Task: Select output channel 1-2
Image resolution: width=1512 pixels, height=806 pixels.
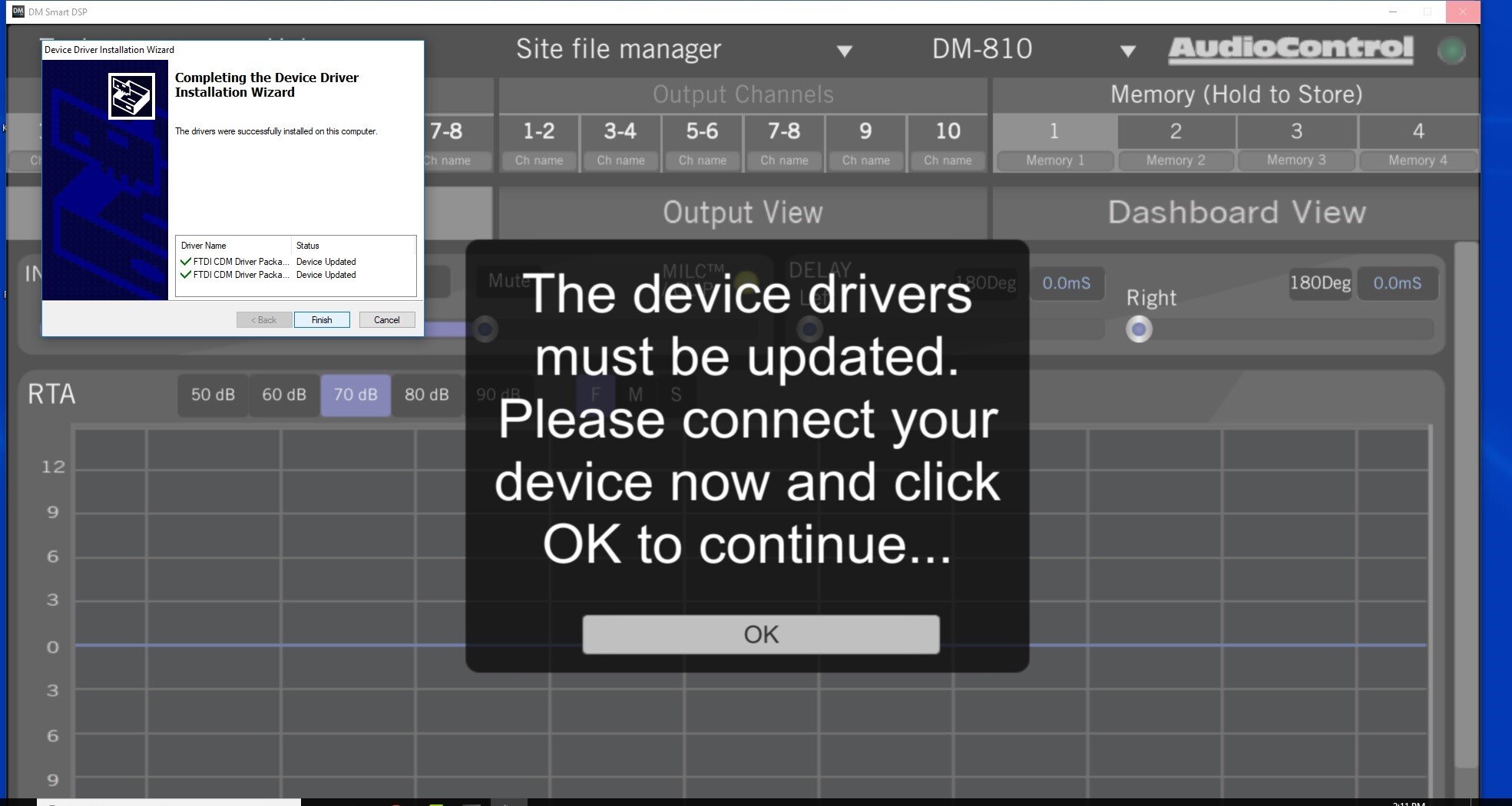Action: tap(539, 131)
